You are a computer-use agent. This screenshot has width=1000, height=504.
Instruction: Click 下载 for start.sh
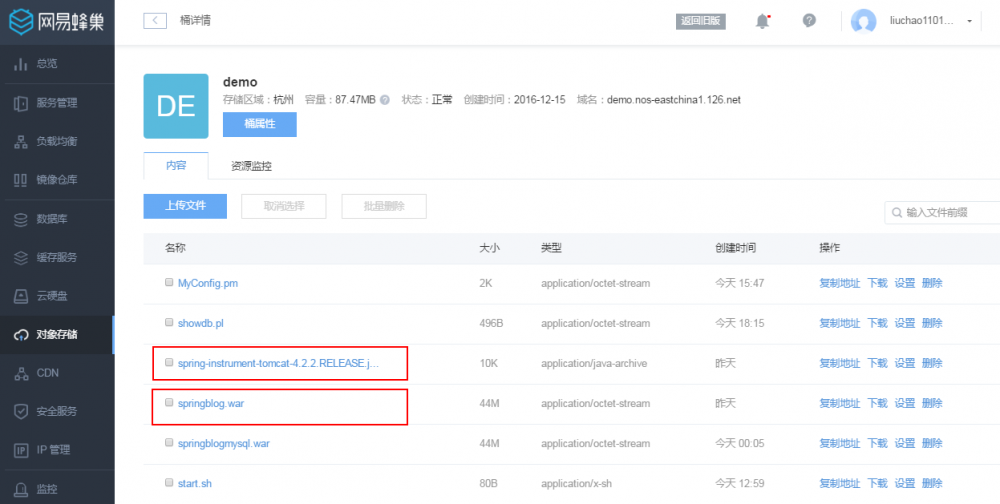pyautogui.click(x=877, y=484)
